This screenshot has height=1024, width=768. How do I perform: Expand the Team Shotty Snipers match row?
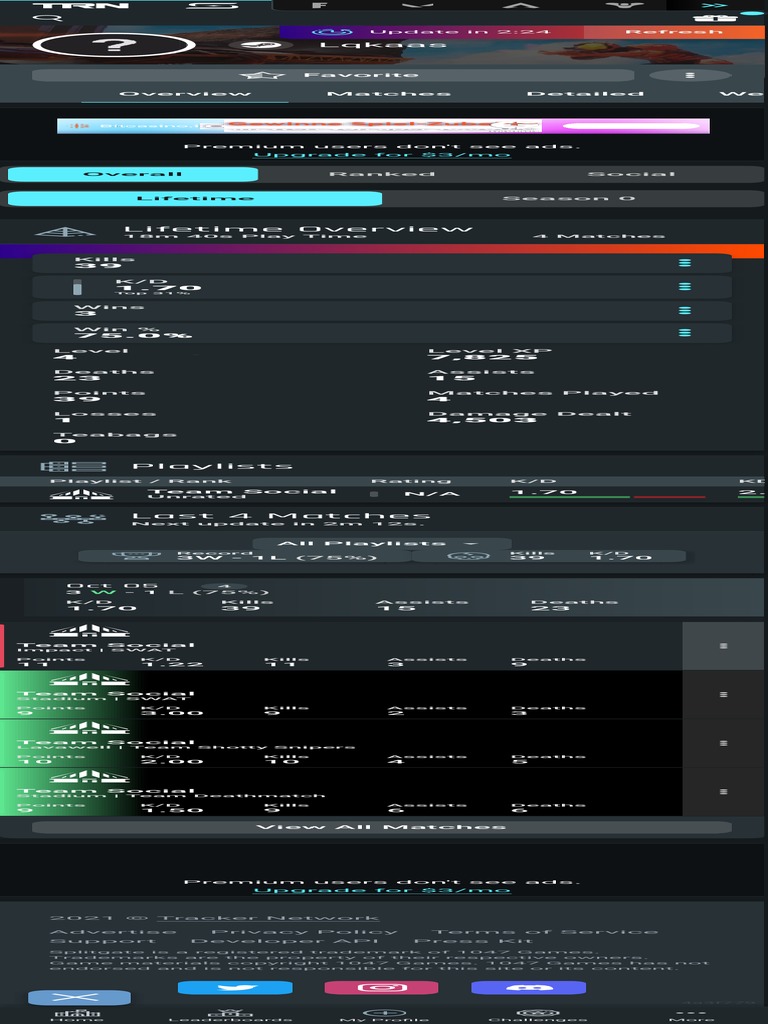[x=723, y=743]
